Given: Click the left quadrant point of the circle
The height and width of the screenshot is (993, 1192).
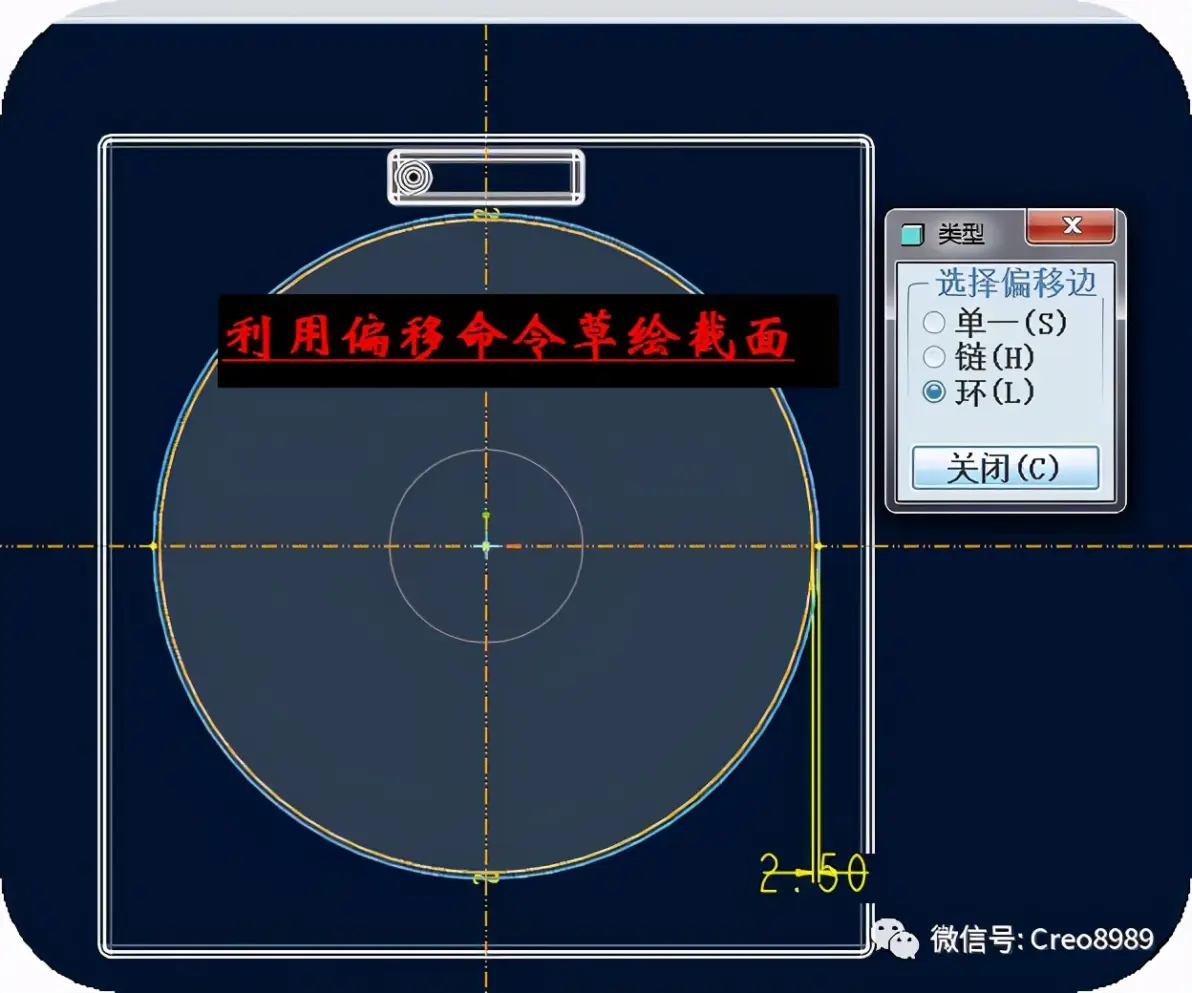Looking at the screenshot, I should (x=154, y=546).
